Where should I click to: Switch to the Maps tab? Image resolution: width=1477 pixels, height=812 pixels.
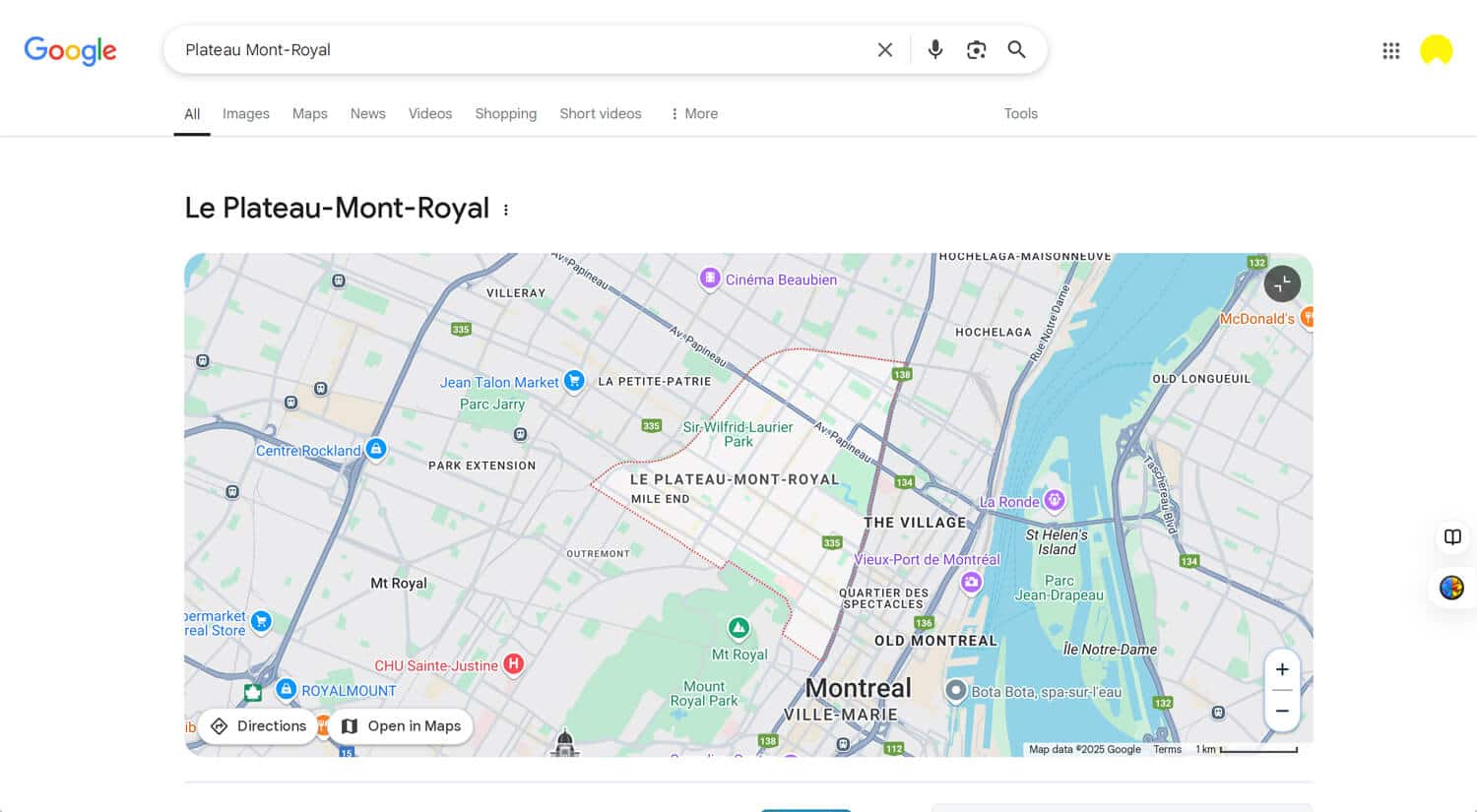click(309, 113)
